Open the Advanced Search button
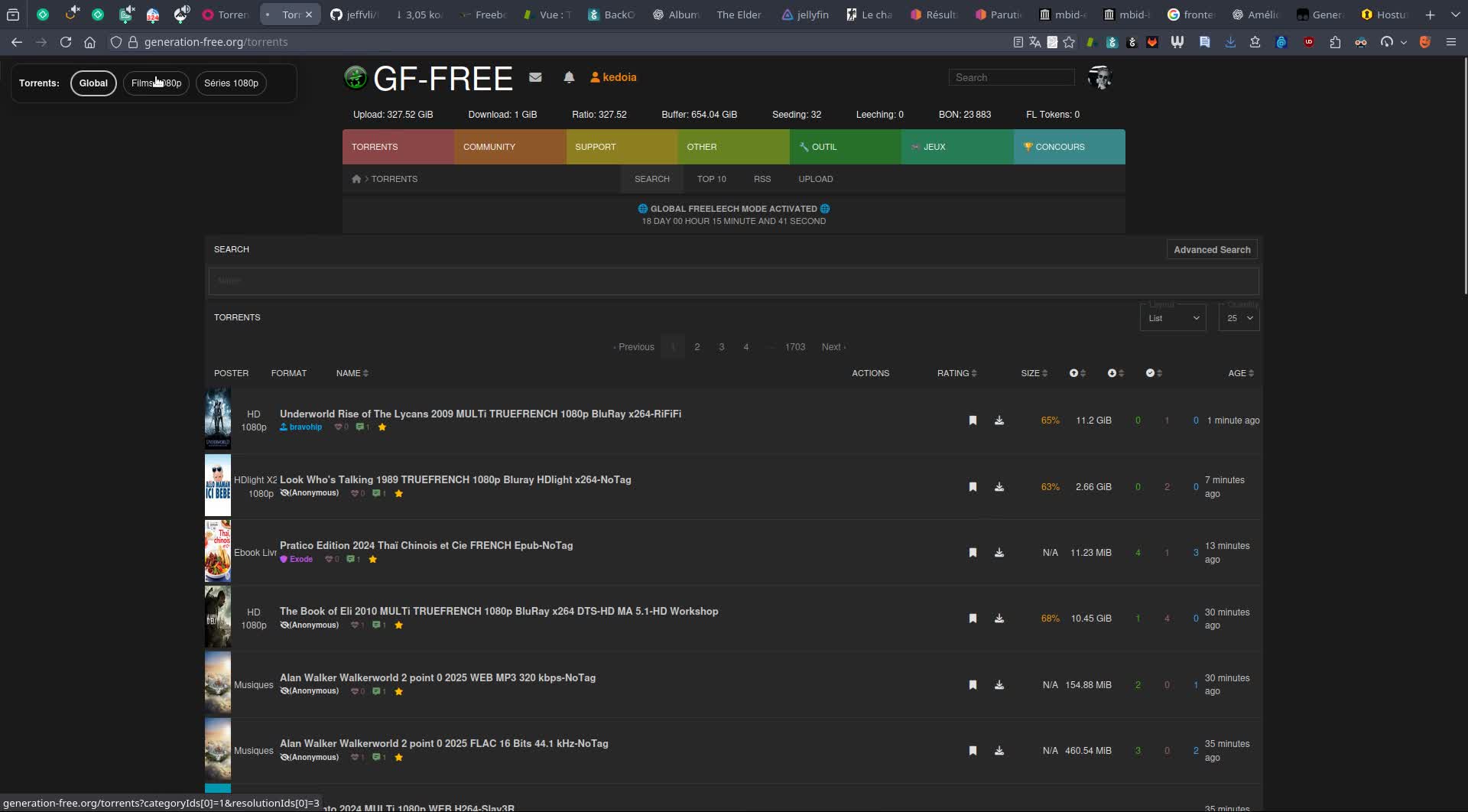 (1212, 250)
